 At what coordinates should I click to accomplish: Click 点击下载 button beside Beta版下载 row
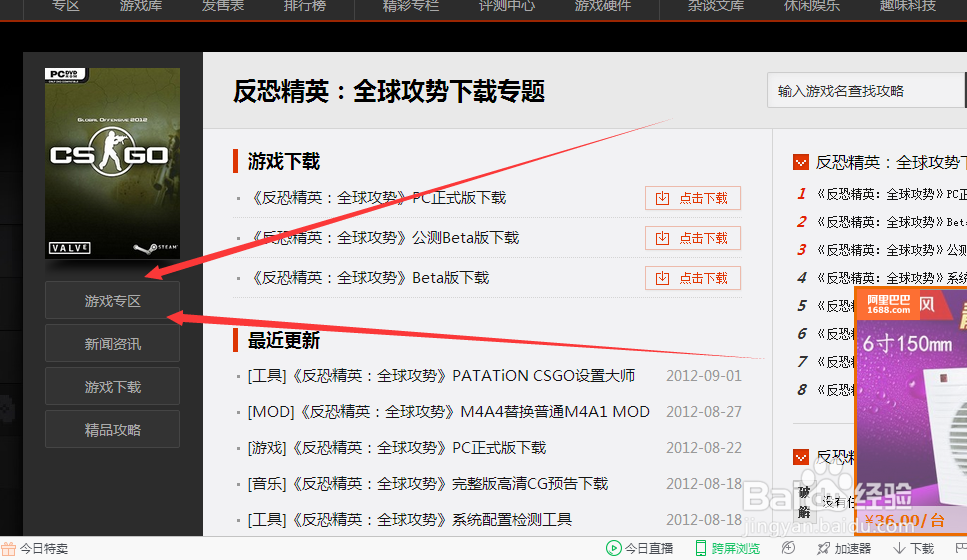tap(693, 278)
